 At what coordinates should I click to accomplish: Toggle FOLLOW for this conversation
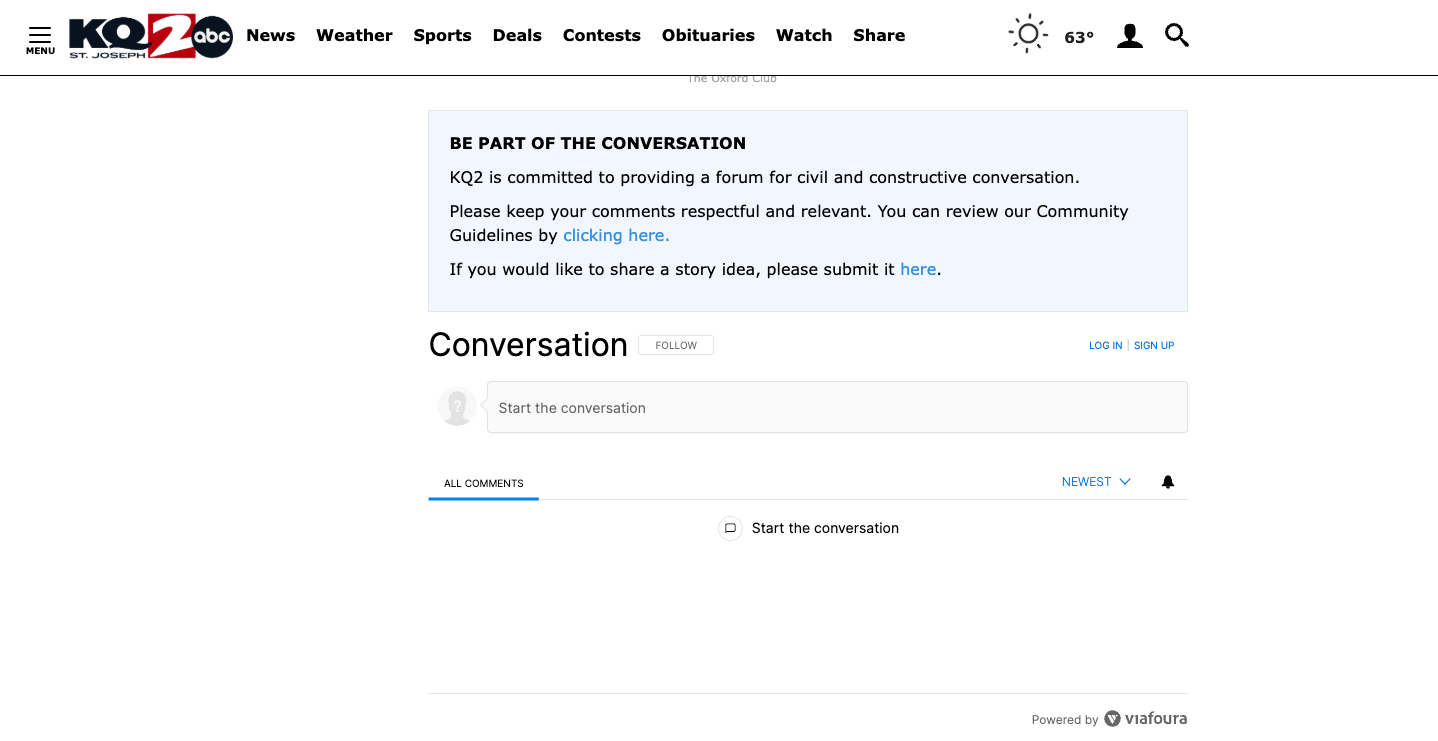pyautogui.click(x=676, y=345)
